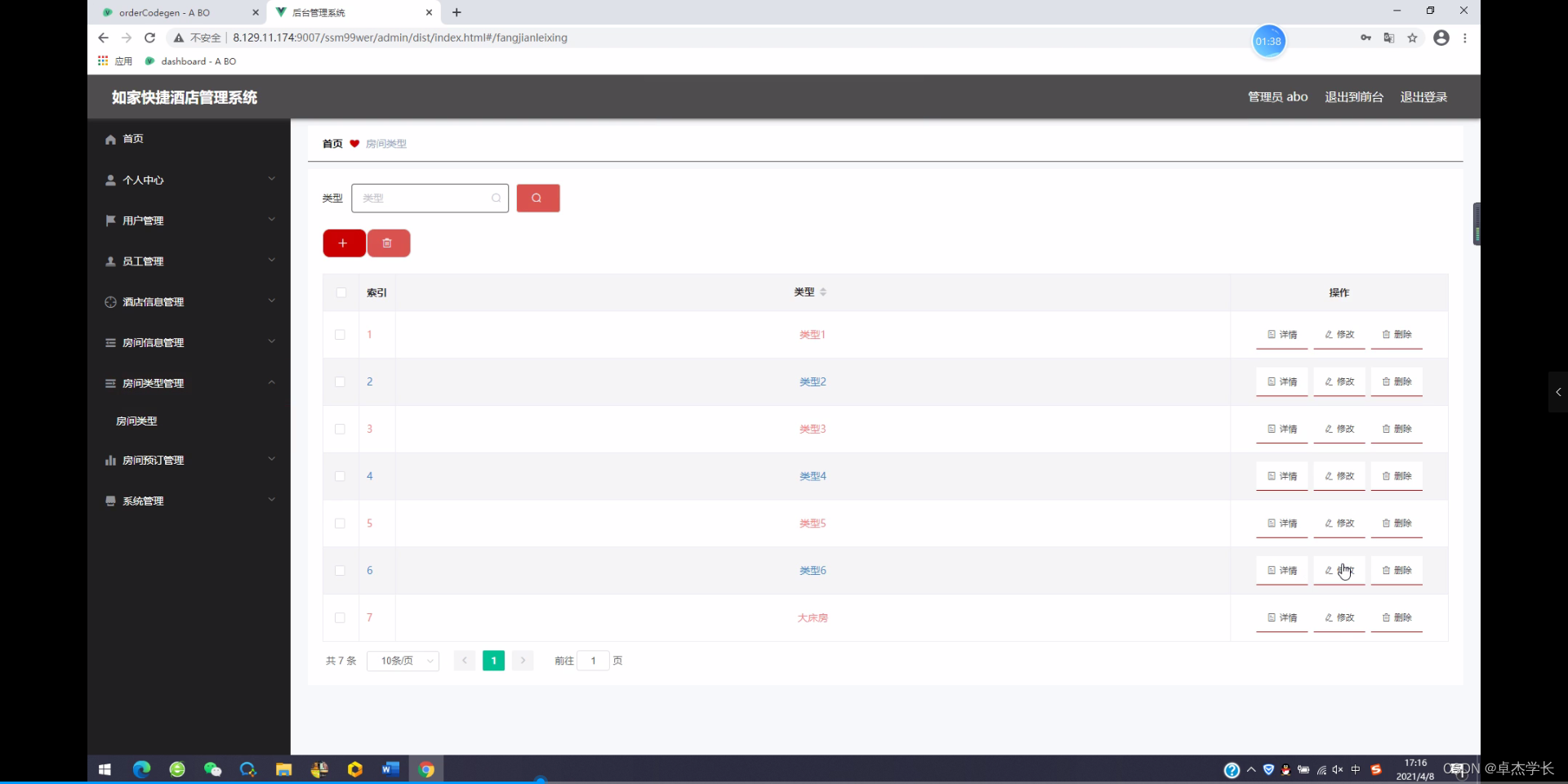
Task: Check the checkbox for 类型5 row
Action: click(340, 523)
